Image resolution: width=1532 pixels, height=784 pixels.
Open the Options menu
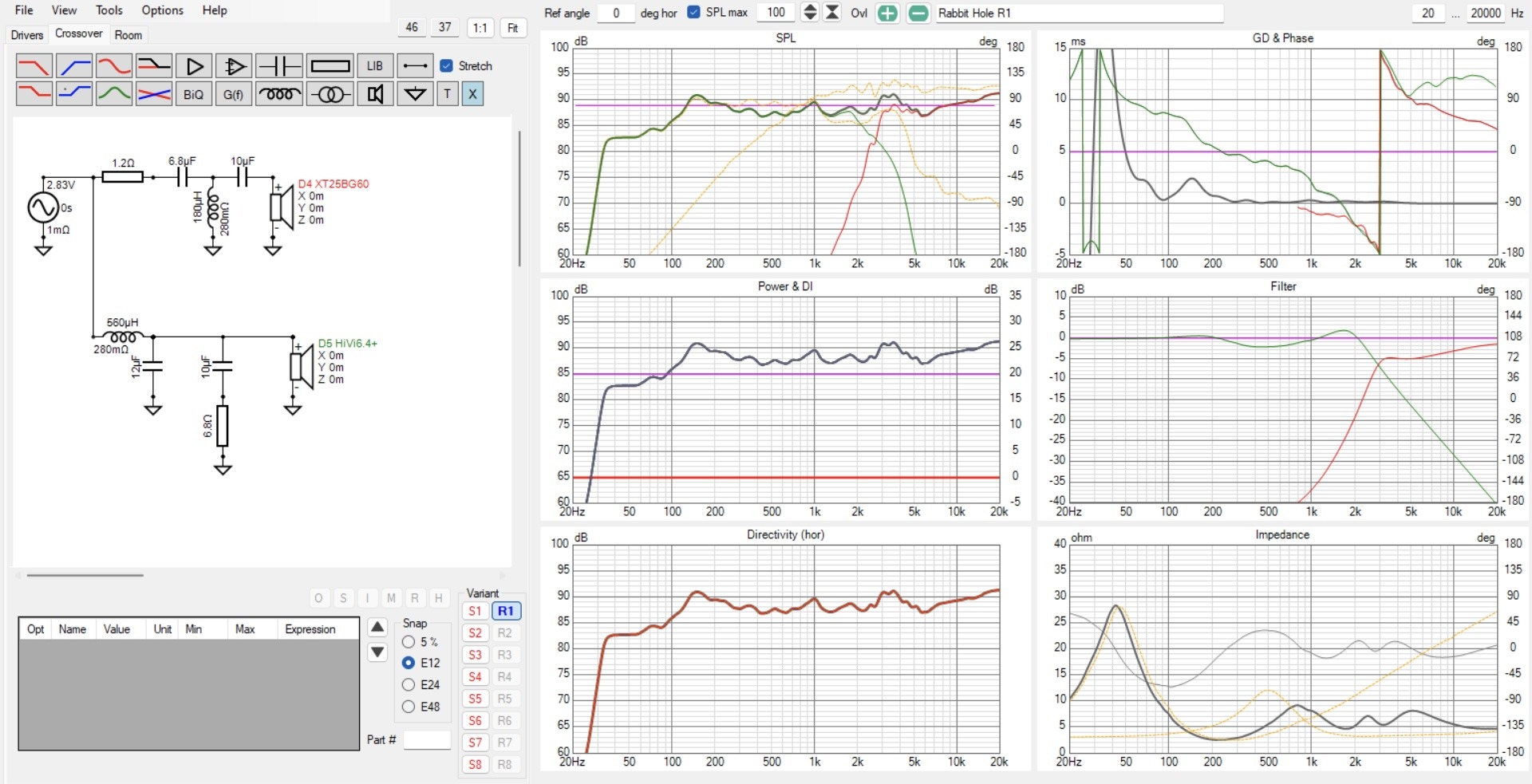163,10
